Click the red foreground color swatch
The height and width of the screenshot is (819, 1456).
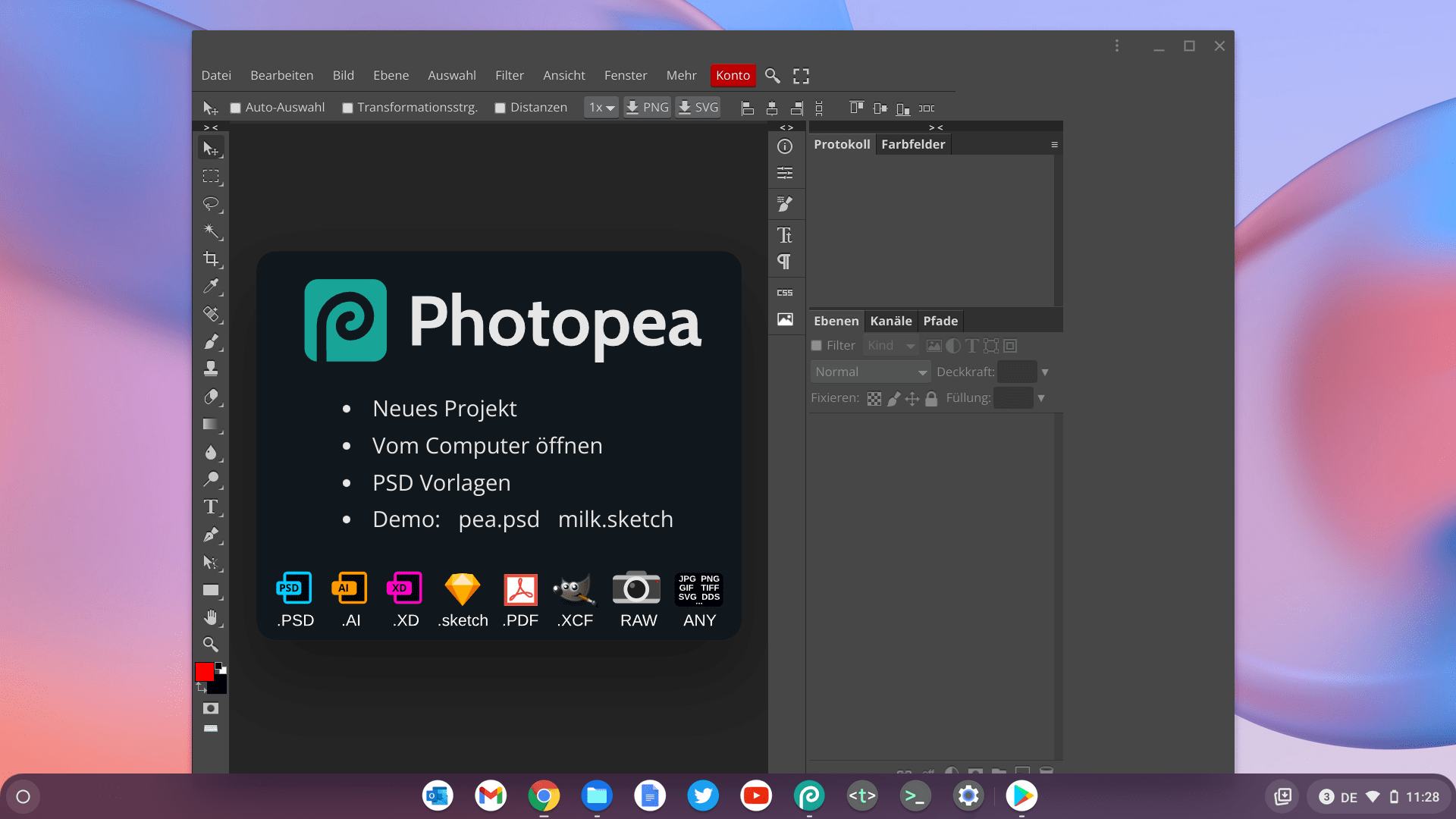204,672
